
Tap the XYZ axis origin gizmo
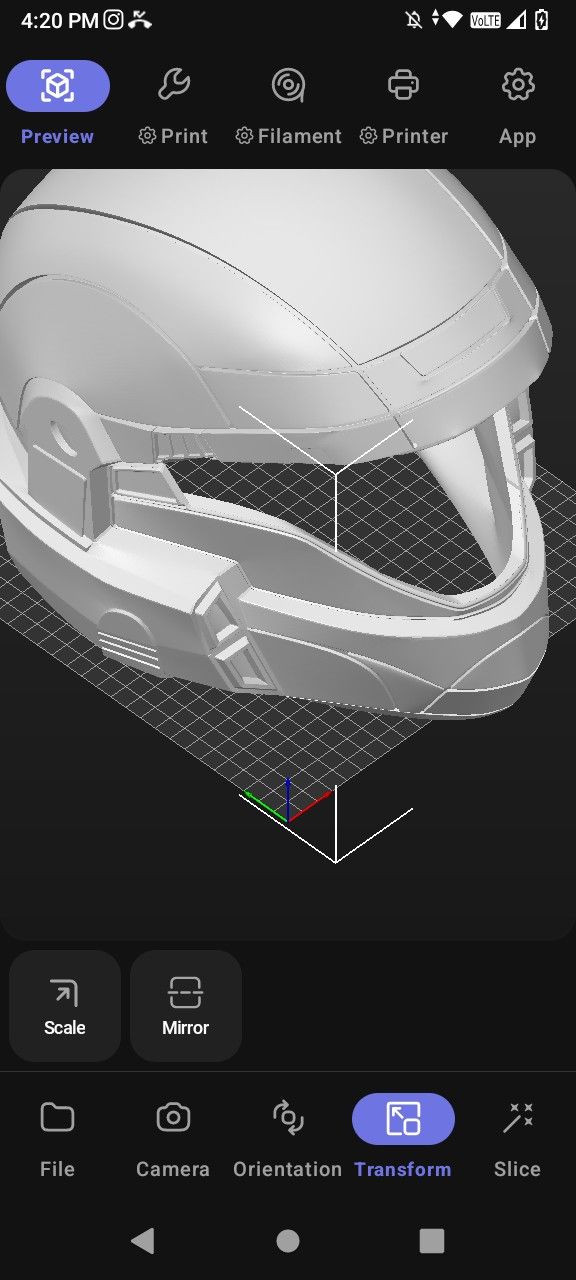pyautogui.click(x=287, y=801)
